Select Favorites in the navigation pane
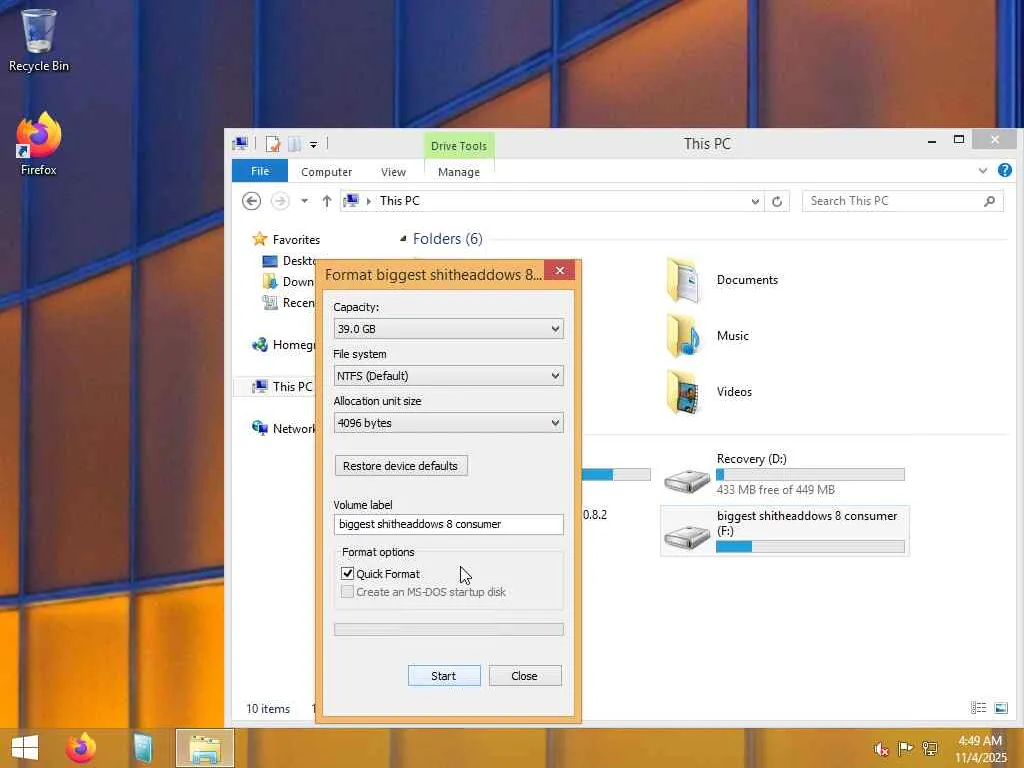Image resolution: width=1024 pixels, height=768 pixels. coord(286,240)
